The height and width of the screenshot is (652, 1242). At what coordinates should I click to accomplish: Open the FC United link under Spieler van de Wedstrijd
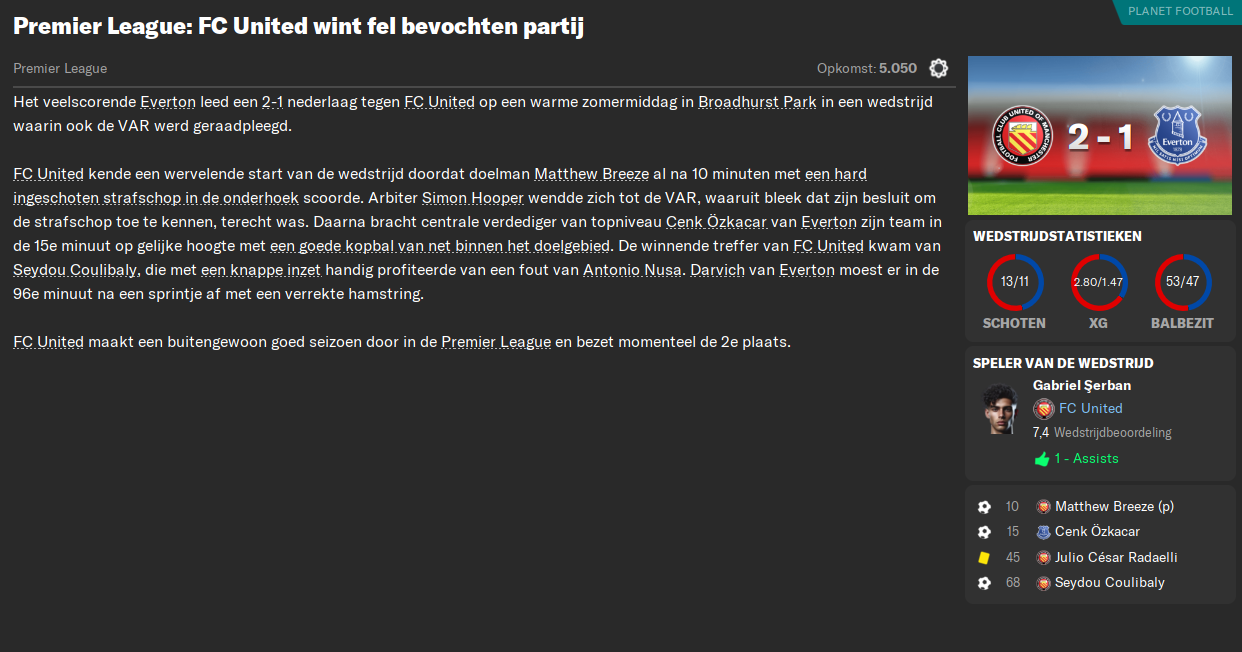click(1090, 408)
